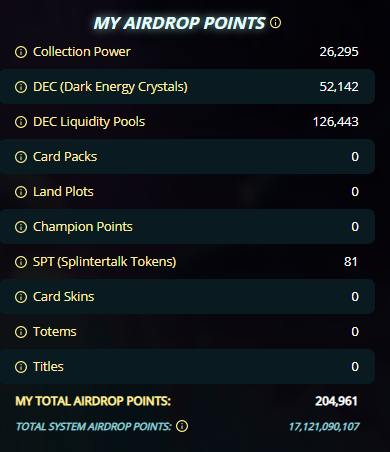Open Land Plots info icon
The image size is (390, 452).
tap(21, 192)
